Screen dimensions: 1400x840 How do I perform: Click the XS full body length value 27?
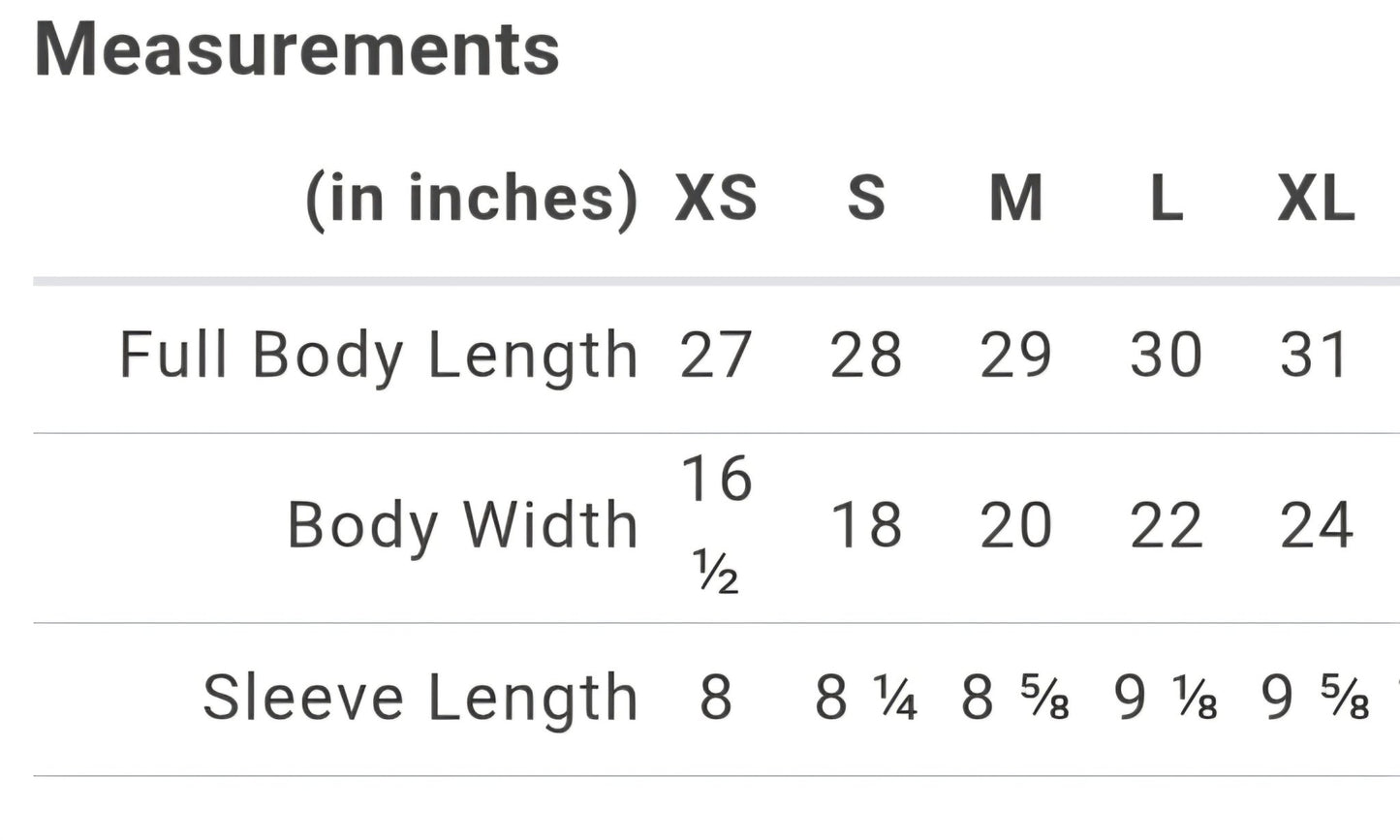(716, 355)
